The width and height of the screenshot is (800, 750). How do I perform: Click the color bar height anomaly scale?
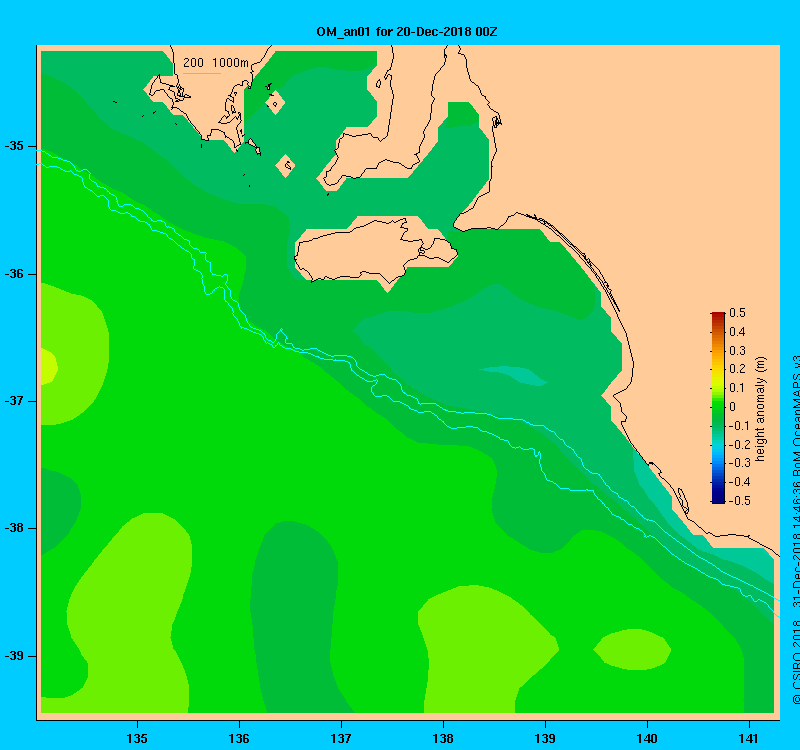point(718,408)
